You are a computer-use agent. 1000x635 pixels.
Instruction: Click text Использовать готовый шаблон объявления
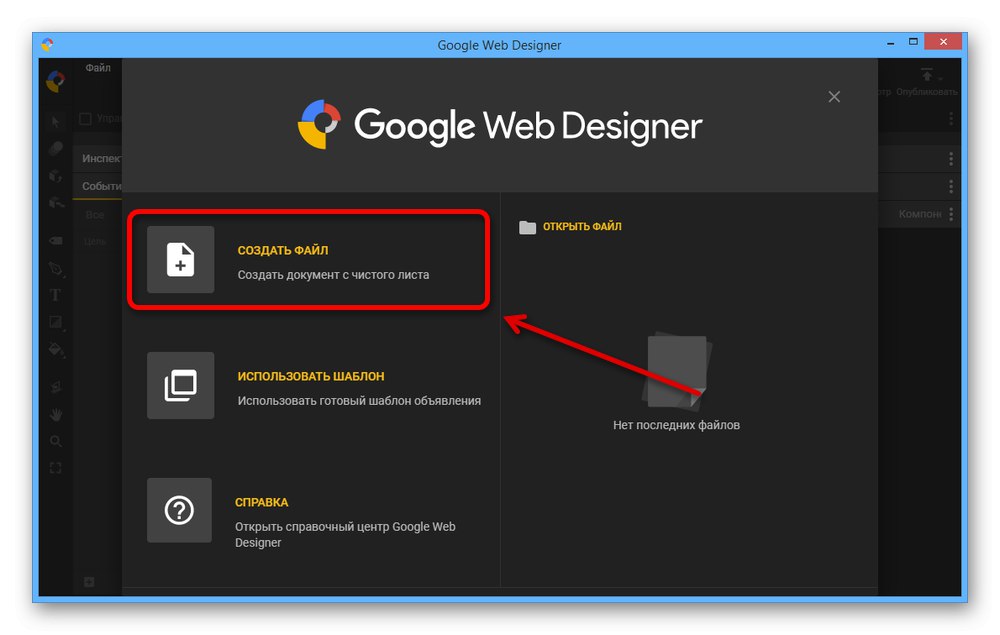pyautogui.click(x=359, y=400)
